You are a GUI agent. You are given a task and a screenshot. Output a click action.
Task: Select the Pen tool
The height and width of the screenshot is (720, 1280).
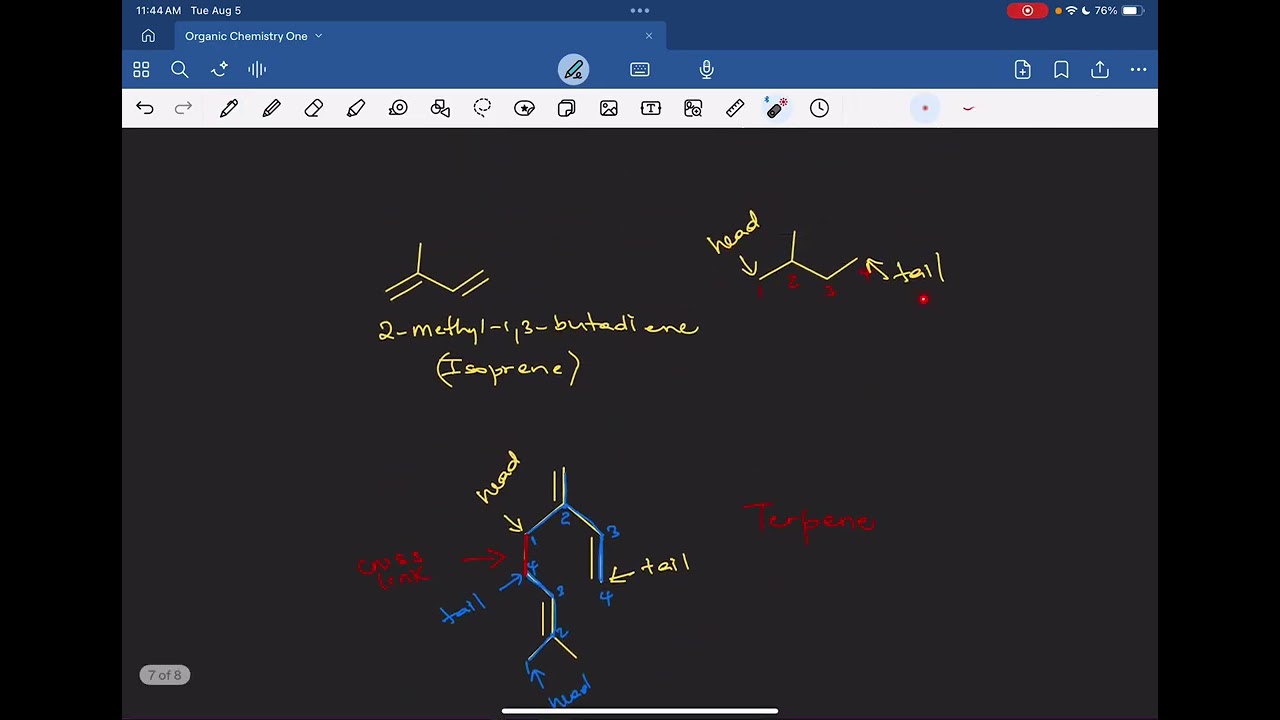tap(229, 108)
